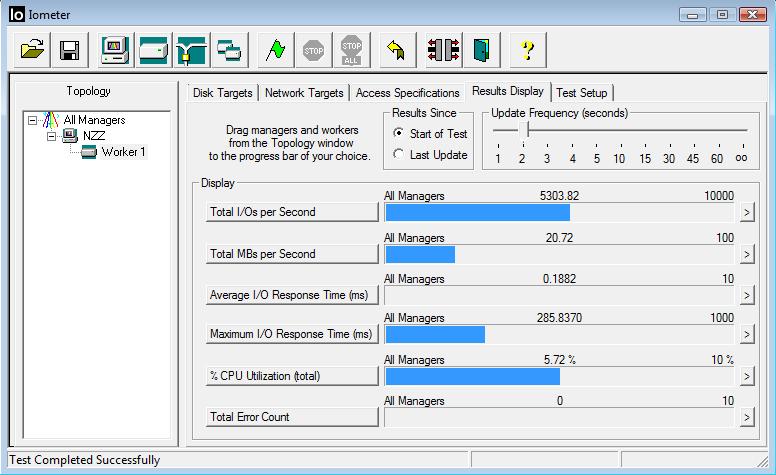Stop all tests with Stop All
Screen dimensions: 776x475
coord(351,50)
